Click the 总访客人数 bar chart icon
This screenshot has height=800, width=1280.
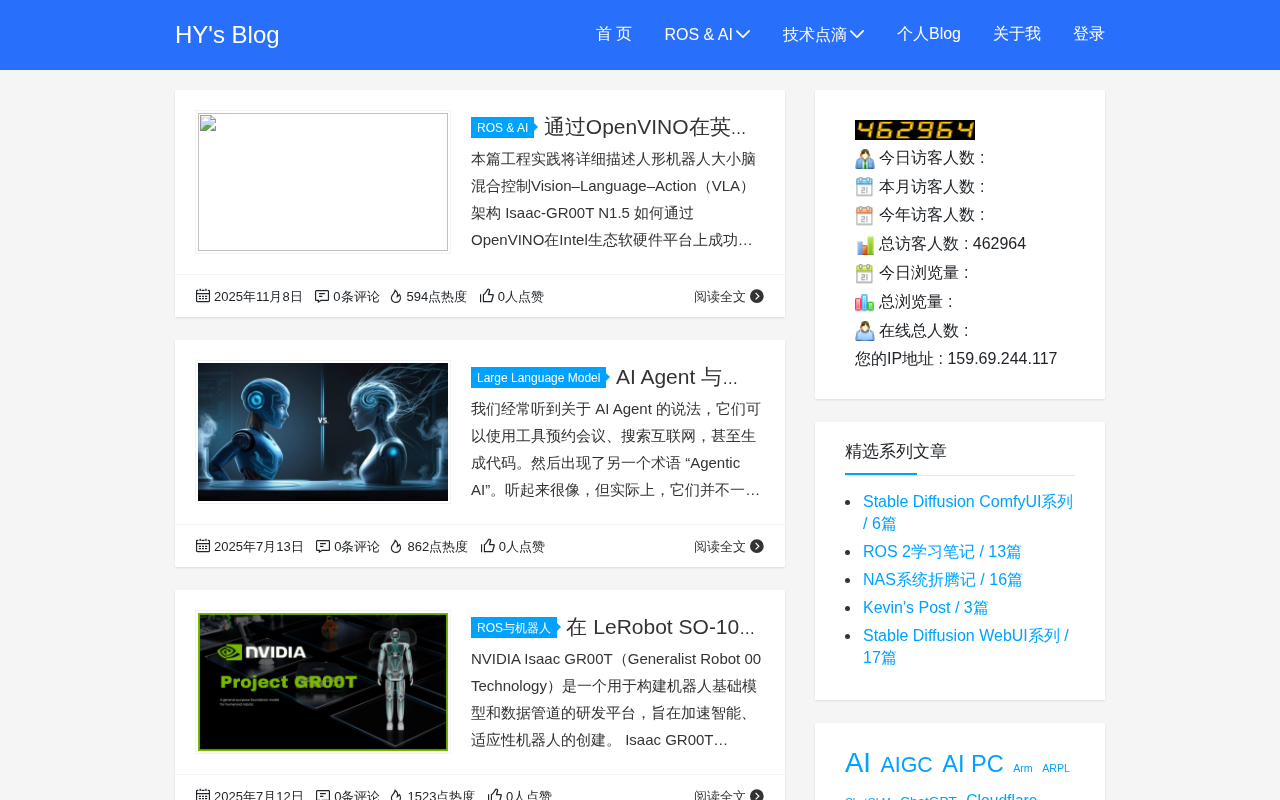865,244
